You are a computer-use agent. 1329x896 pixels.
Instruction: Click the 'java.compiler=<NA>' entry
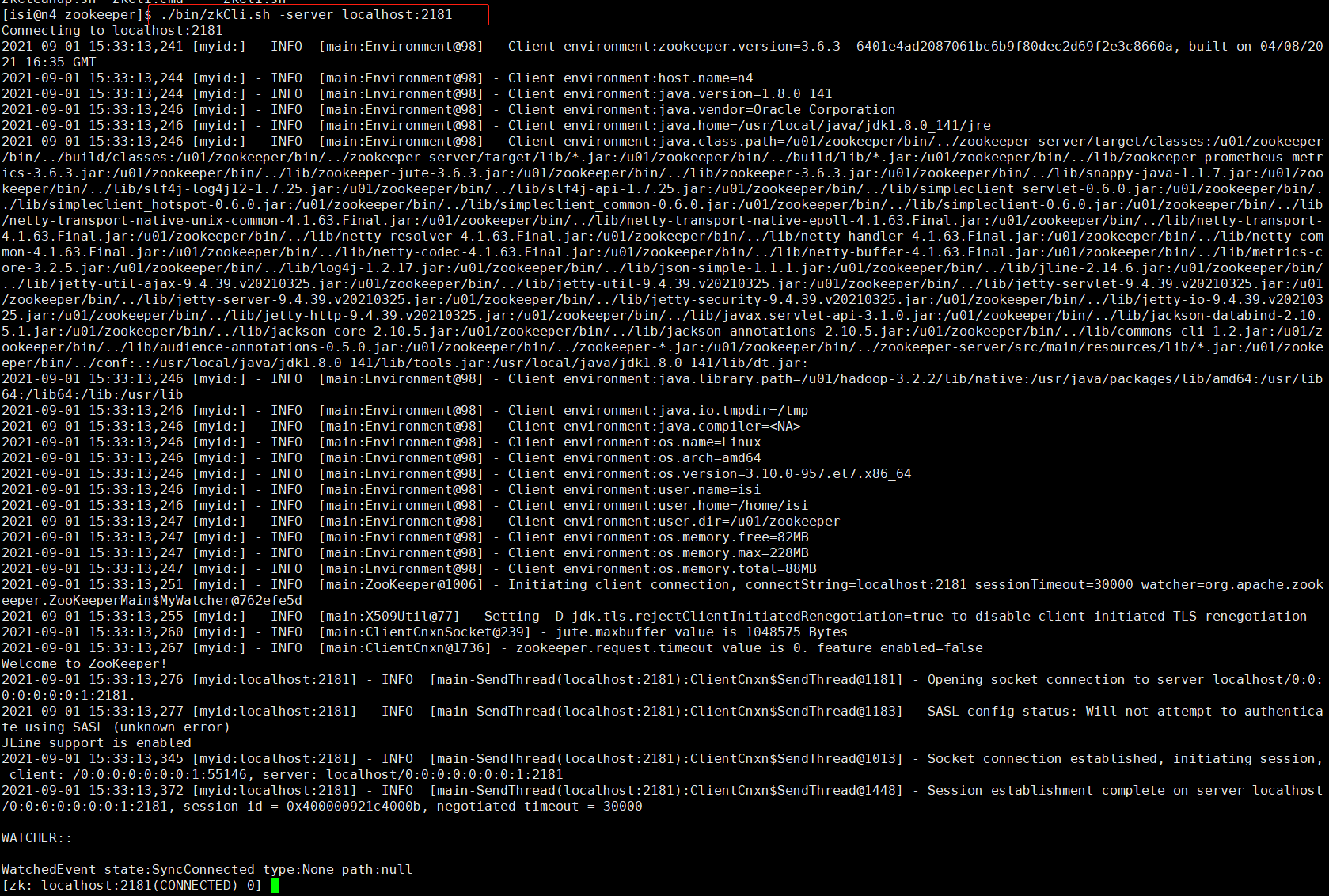click(x=730, y=426)
